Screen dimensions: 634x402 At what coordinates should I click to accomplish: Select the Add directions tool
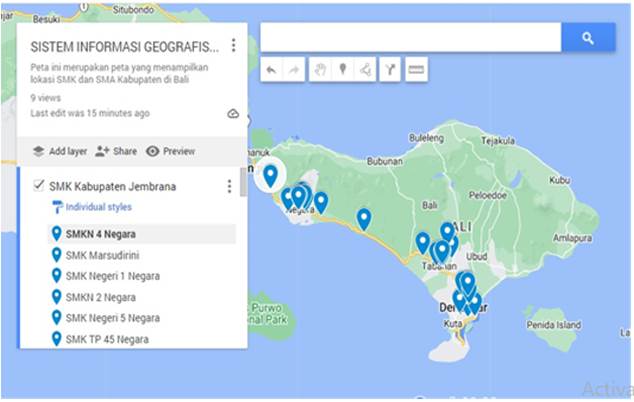390,70
